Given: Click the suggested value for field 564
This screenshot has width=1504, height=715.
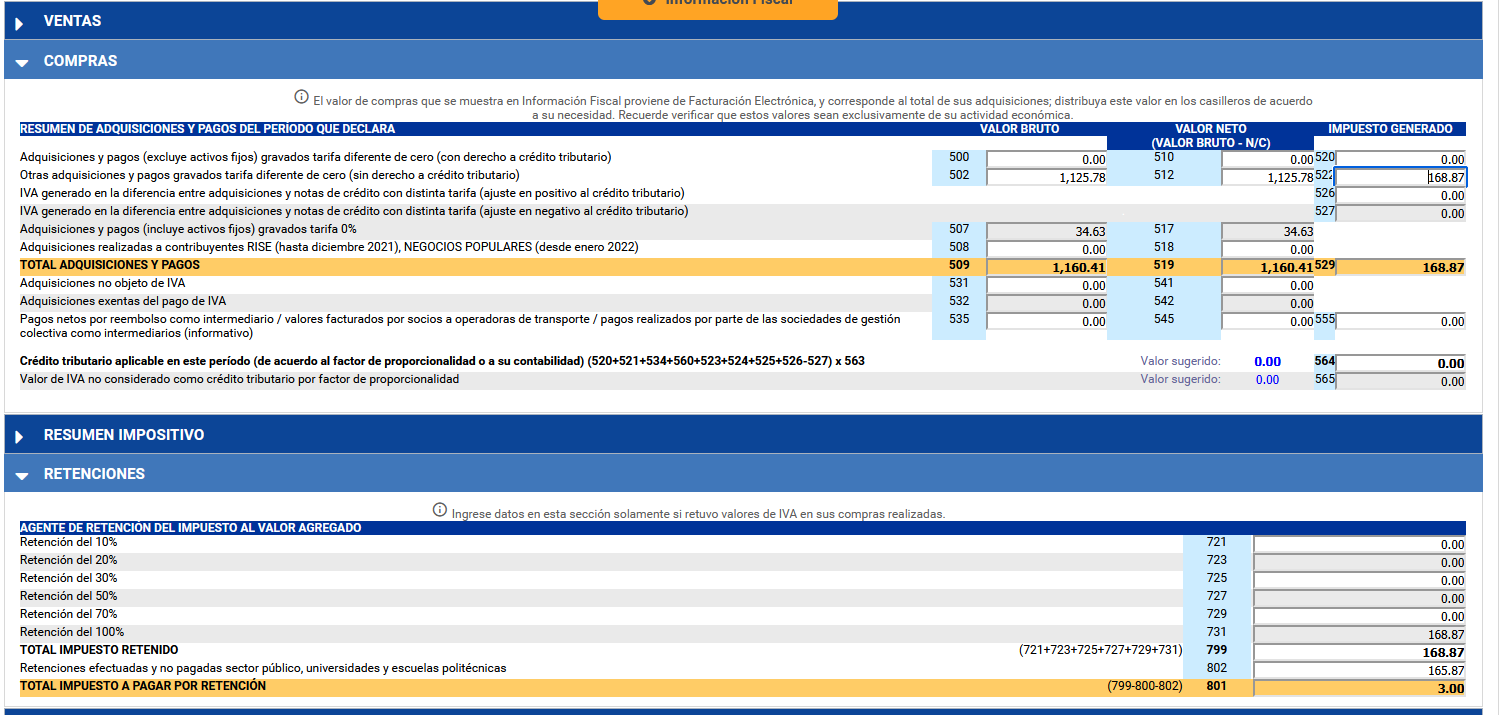Looking at the screenshot, I should pos(1267,362).
